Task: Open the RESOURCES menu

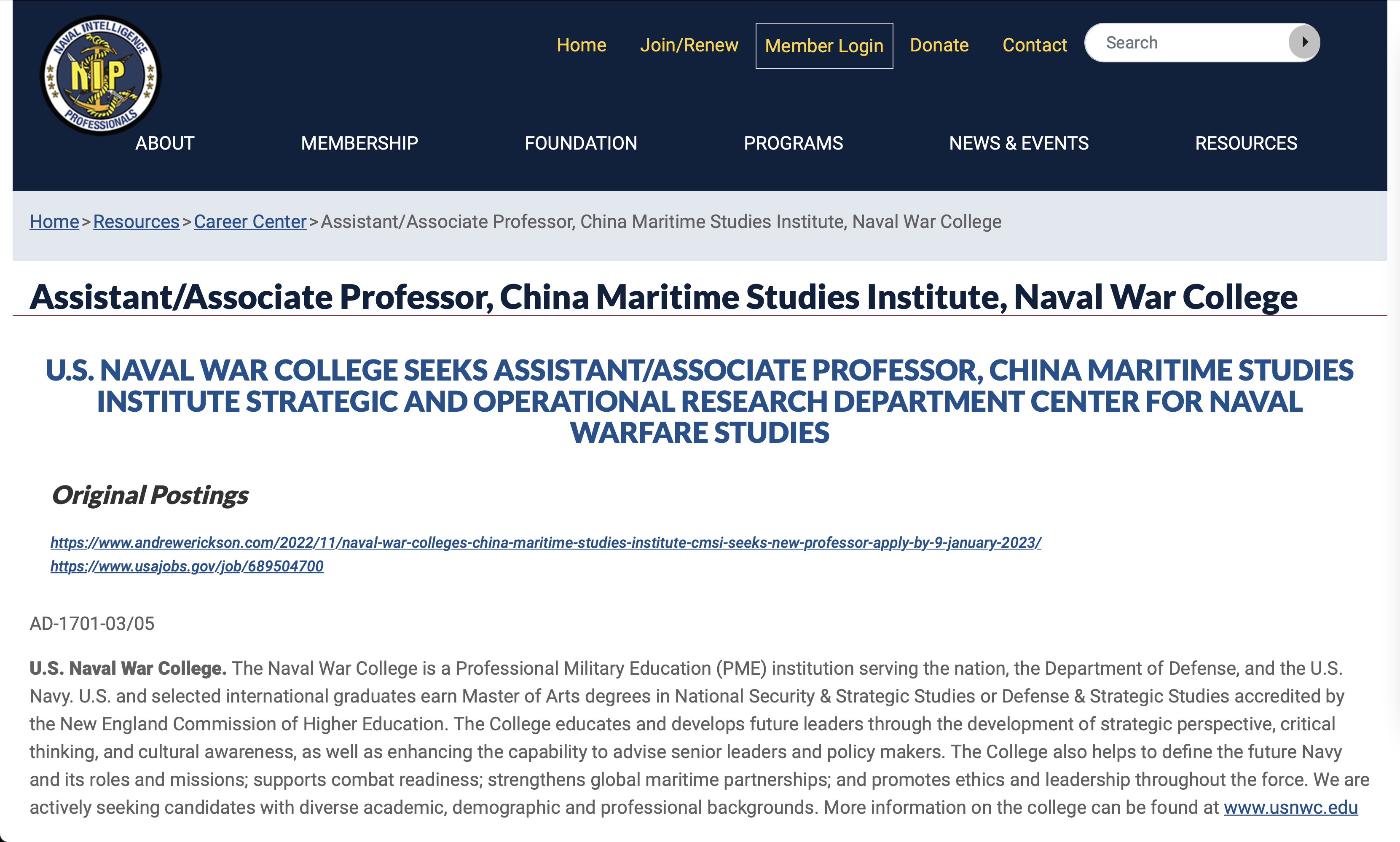Action: (x=1246, y=143)
